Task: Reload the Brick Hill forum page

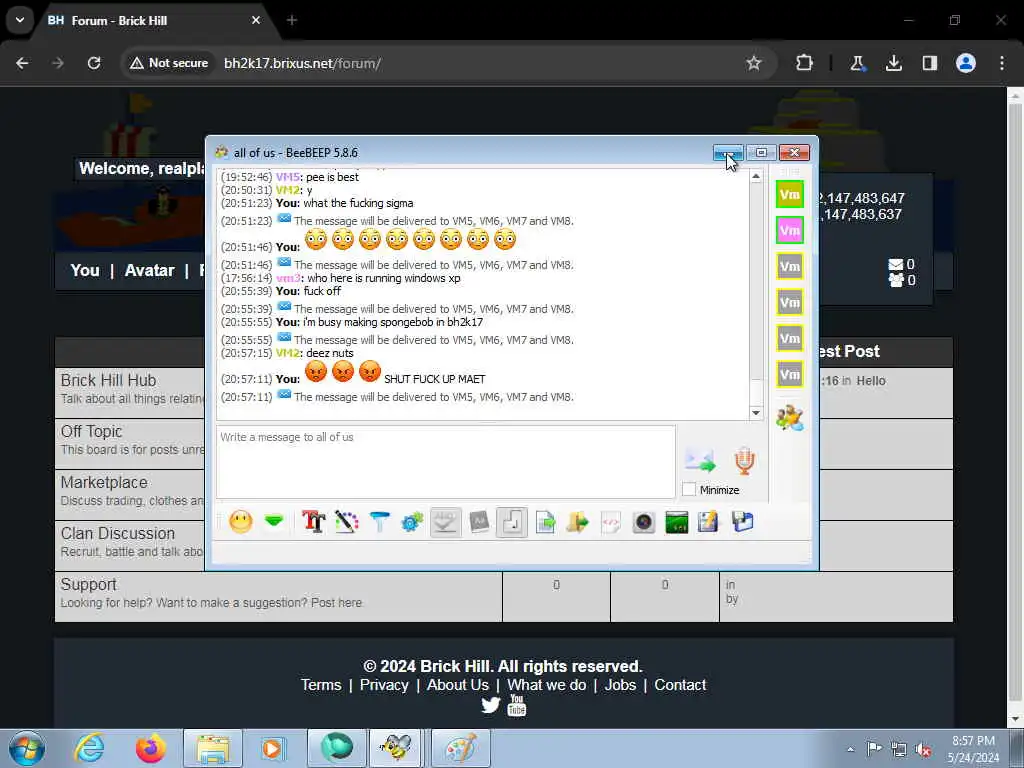Action: coord(94,63)
